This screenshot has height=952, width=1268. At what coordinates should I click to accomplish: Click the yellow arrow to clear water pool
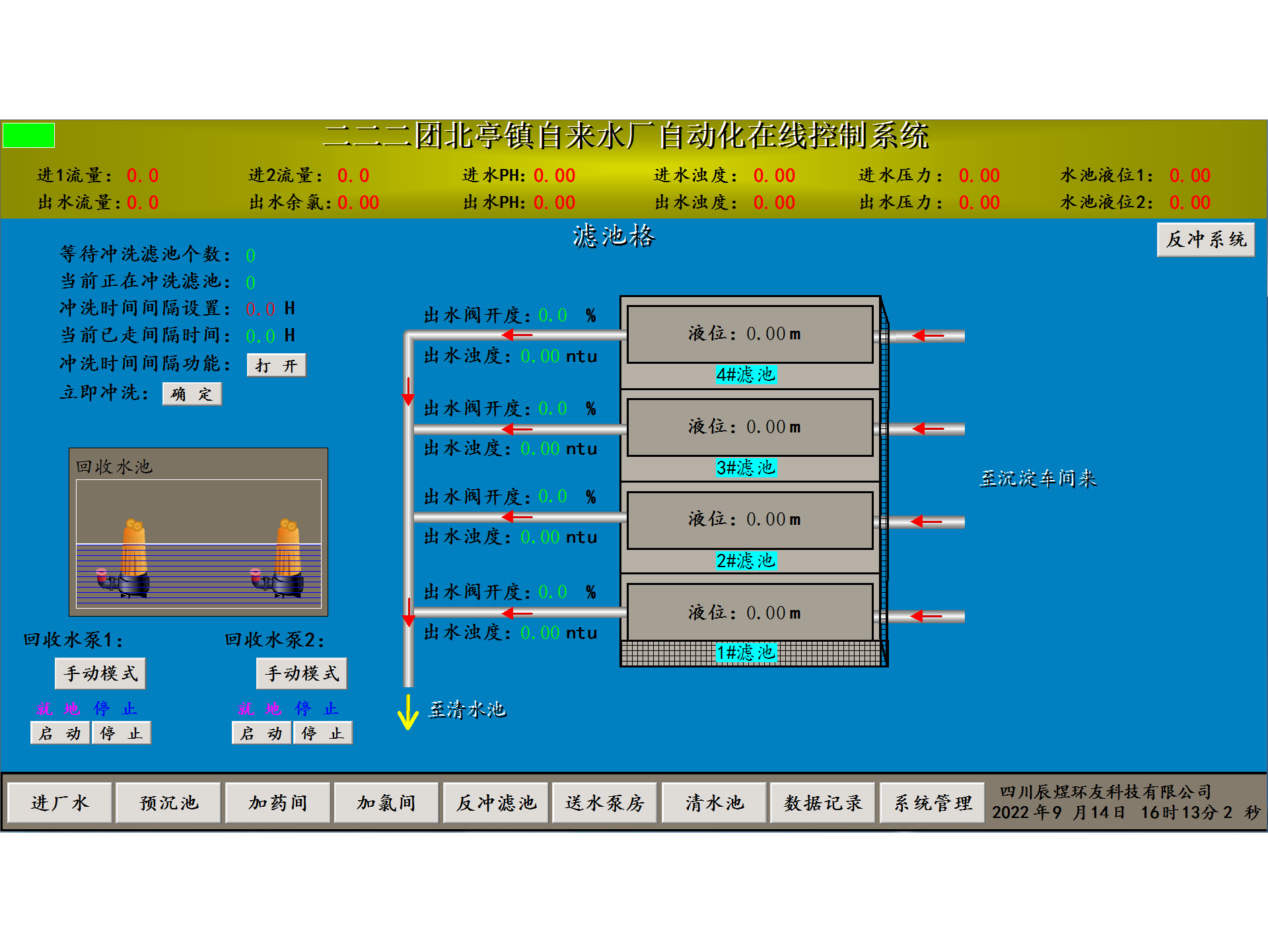pyautogui.click(x=408, y=712)
